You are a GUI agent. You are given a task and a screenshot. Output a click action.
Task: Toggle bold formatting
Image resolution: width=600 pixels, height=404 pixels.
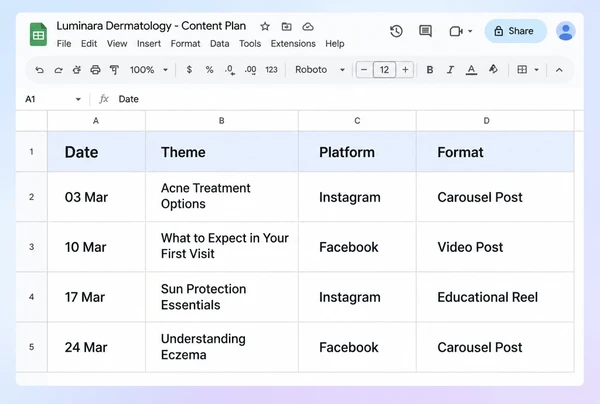click(430, 70)
